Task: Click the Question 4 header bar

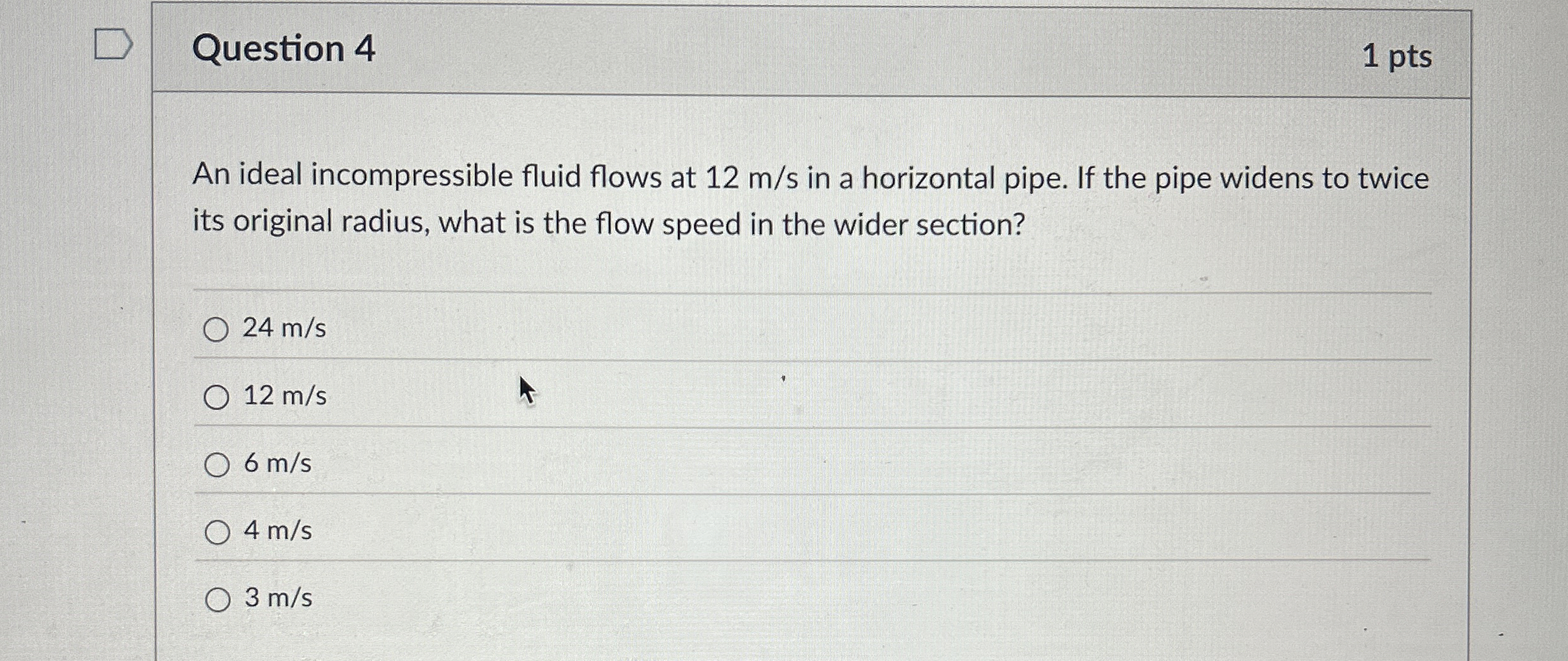Action: point(824,49)
